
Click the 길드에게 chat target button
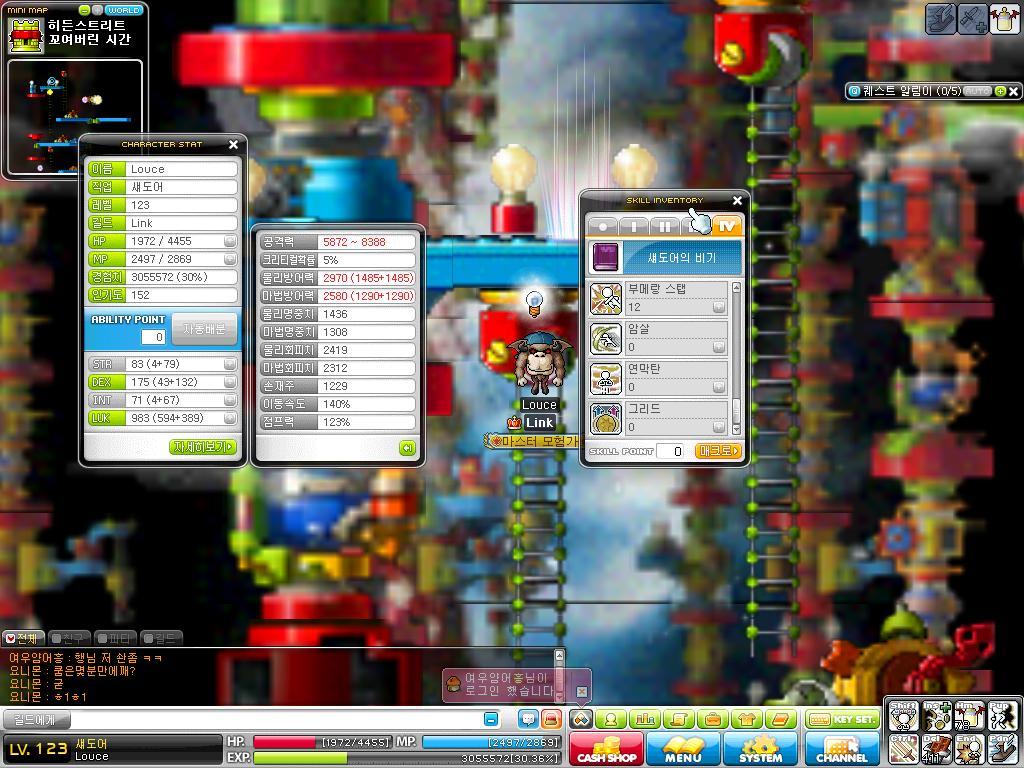pyautogui.click(x=35, y=720)
